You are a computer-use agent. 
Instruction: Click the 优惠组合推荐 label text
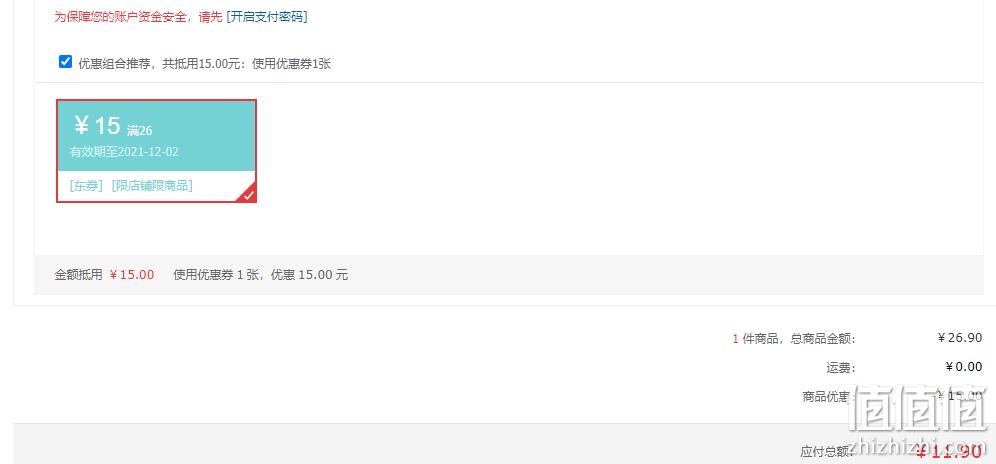[x=205, y=64]
